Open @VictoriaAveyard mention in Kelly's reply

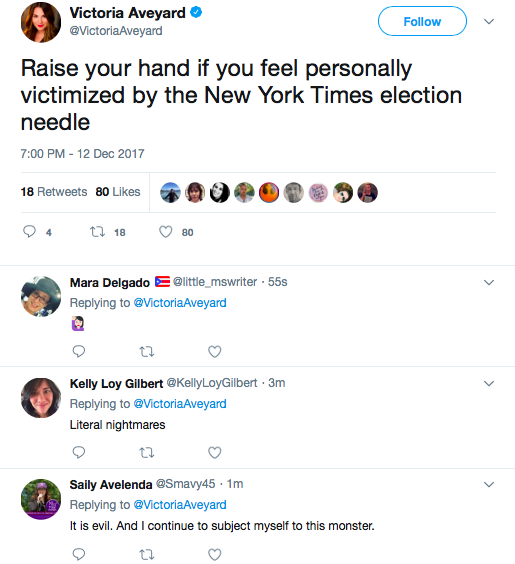point(180,404)
